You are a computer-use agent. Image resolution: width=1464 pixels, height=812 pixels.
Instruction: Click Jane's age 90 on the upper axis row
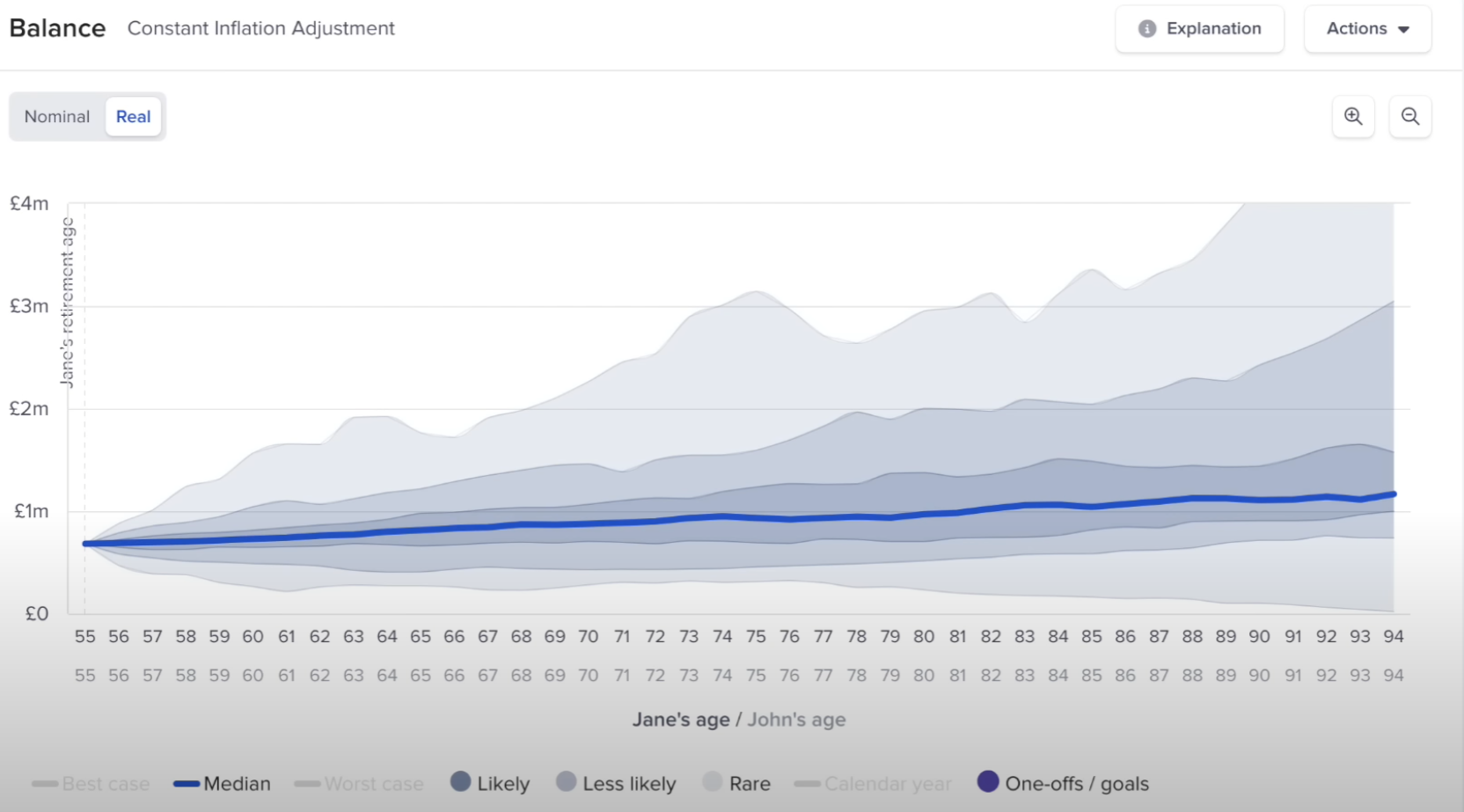[1260, 636]
